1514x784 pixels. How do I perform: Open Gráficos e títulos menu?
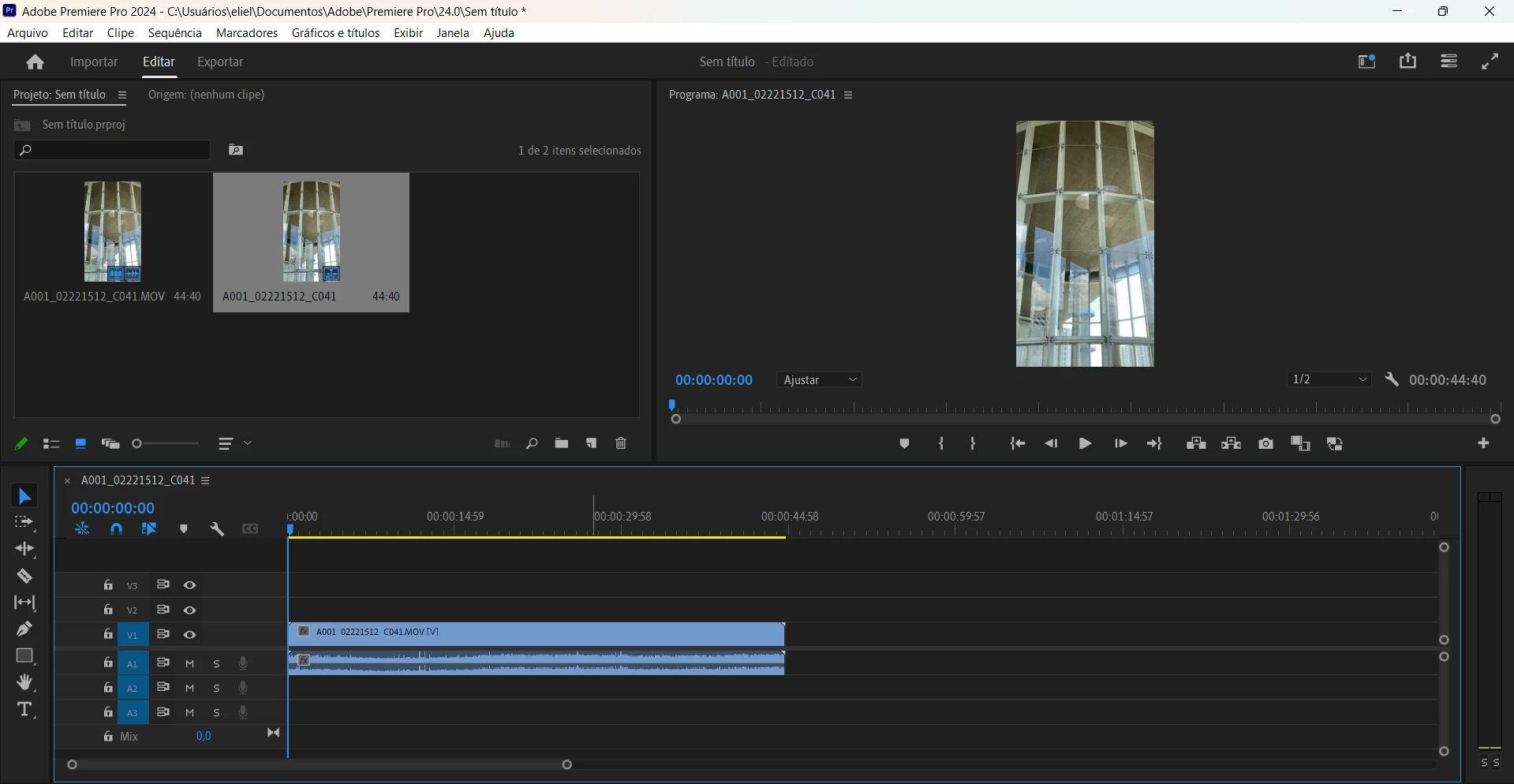336,33
